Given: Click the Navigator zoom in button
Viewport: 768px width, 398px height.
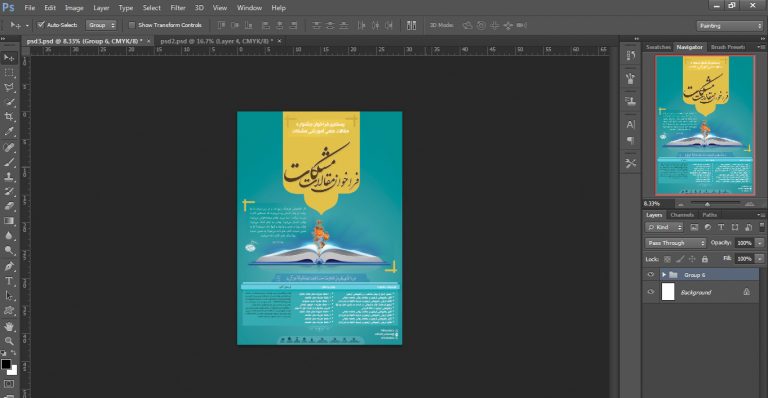Looking at the screenshot, I should click(749, 204).
